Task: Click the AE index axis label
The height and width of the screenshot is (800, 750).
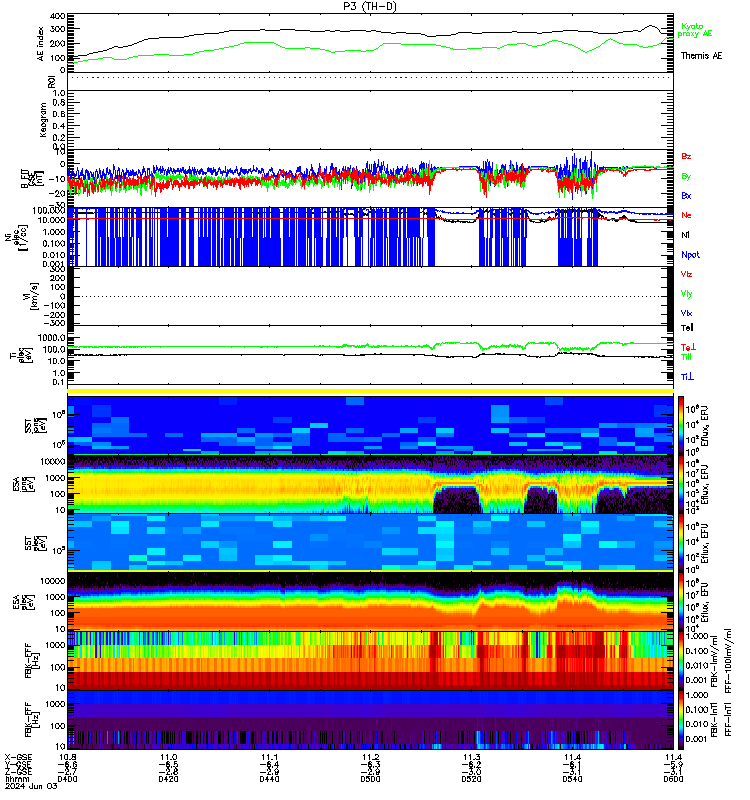Action: (41, 43)
